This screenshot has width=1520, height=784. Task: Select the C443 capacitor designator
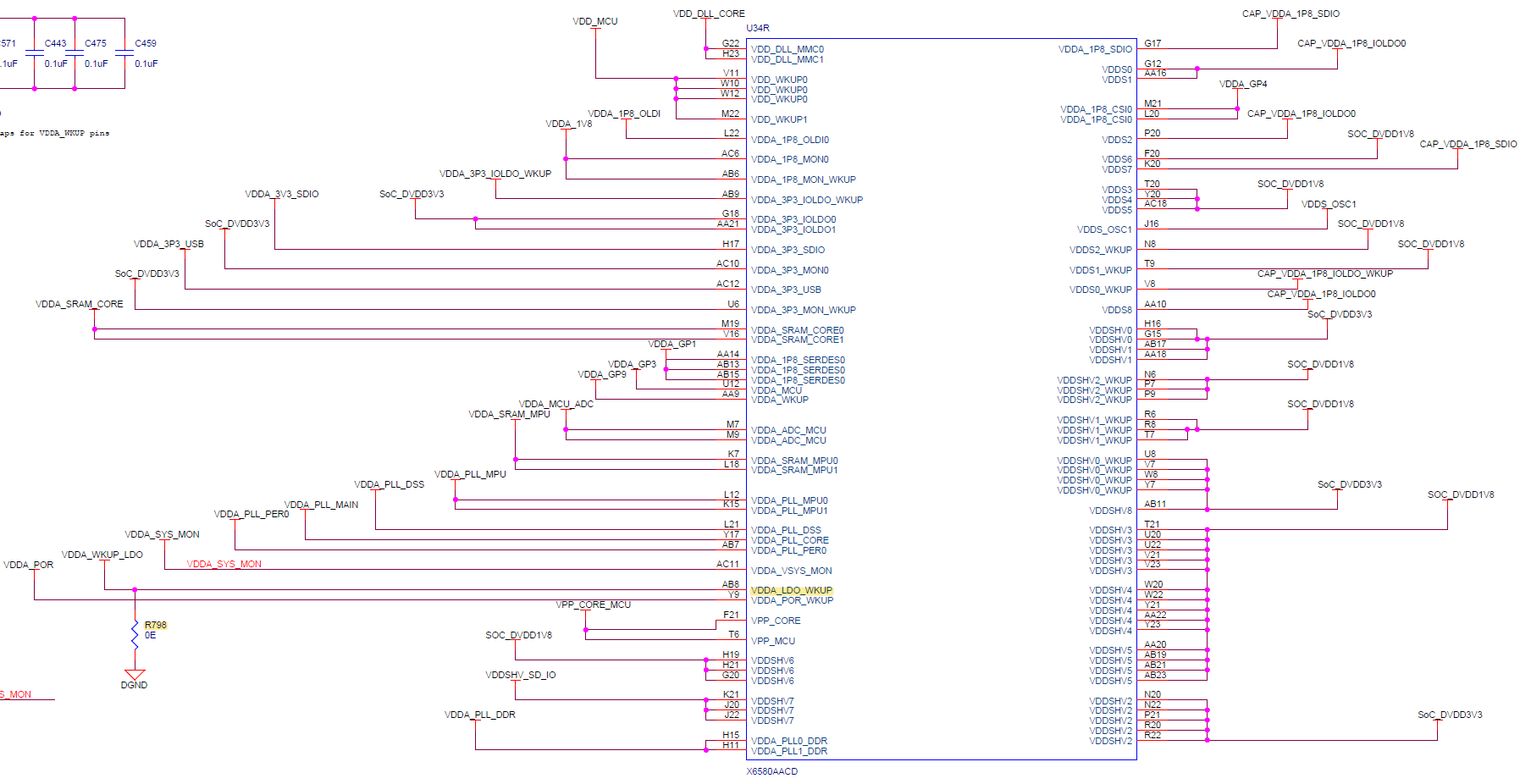[56, 43]
